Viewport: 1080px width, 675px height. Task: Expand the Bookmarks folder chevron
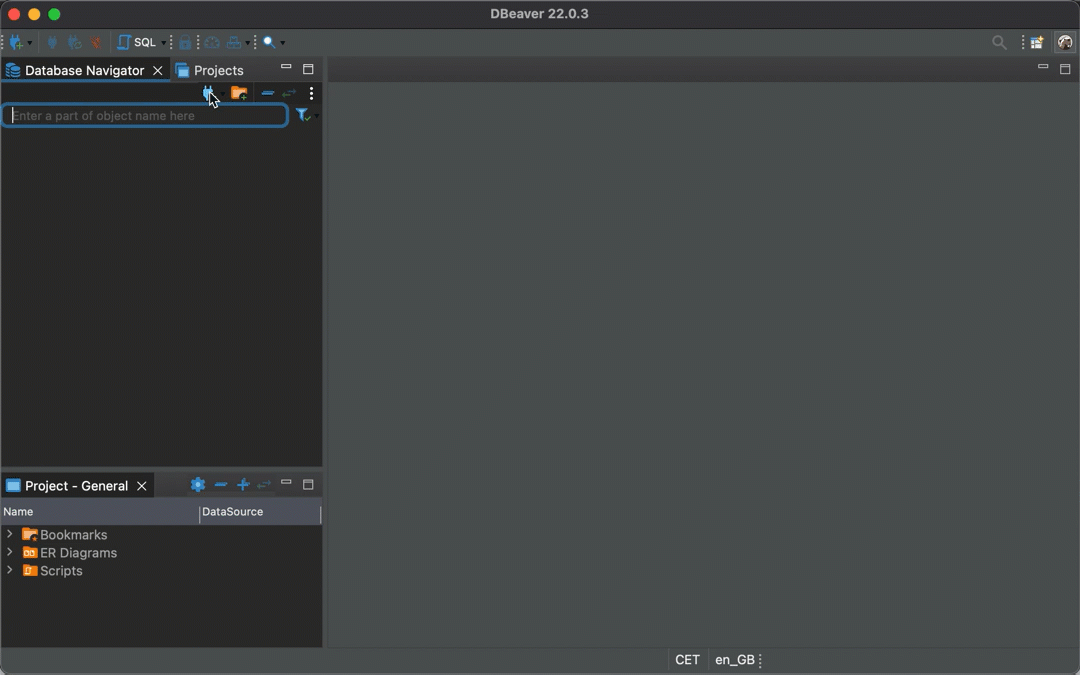[x=10, y=534]
